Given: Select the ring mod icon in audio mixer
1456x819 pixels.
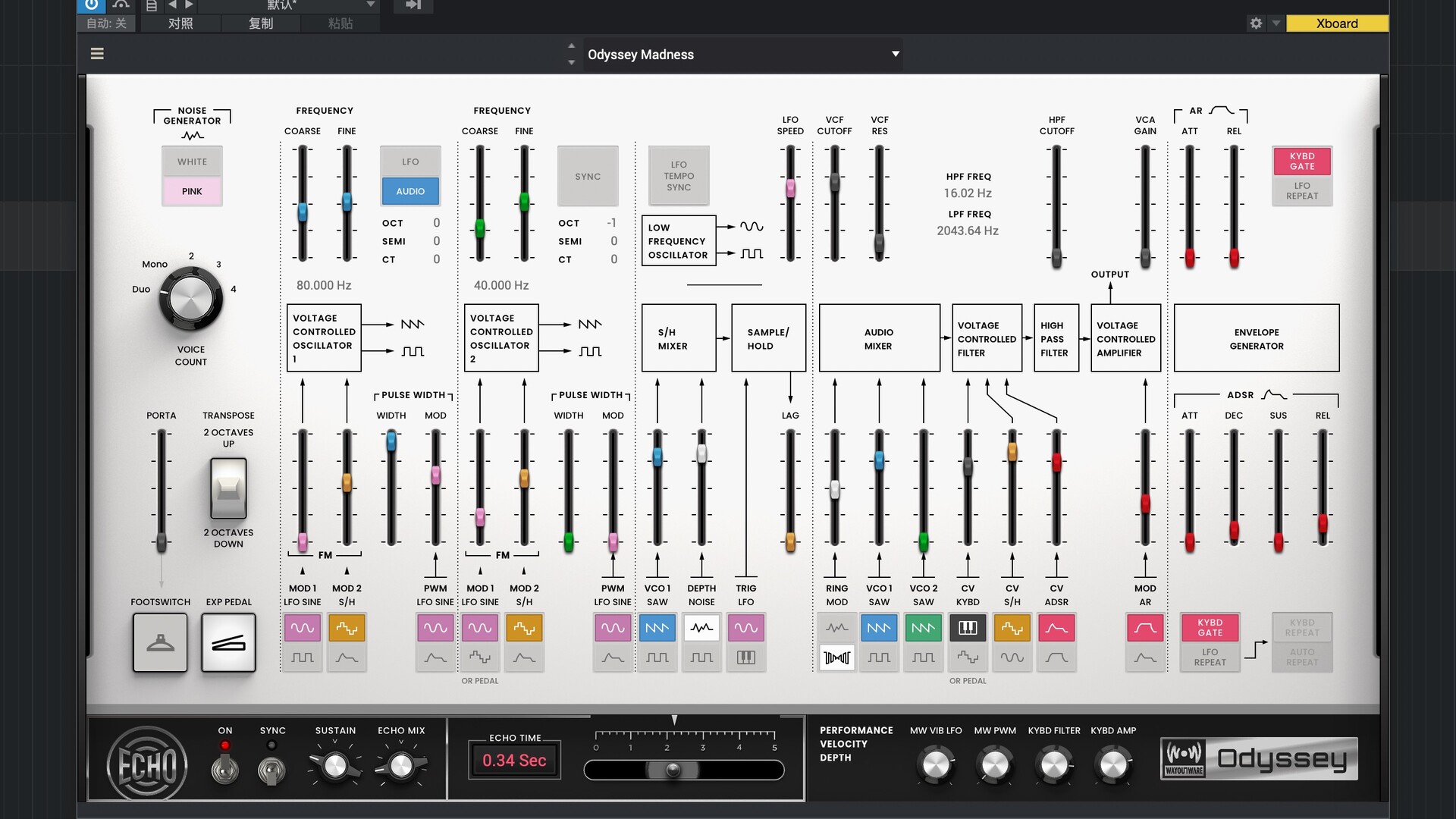Looking at the screenshot, I should point(836,657).
